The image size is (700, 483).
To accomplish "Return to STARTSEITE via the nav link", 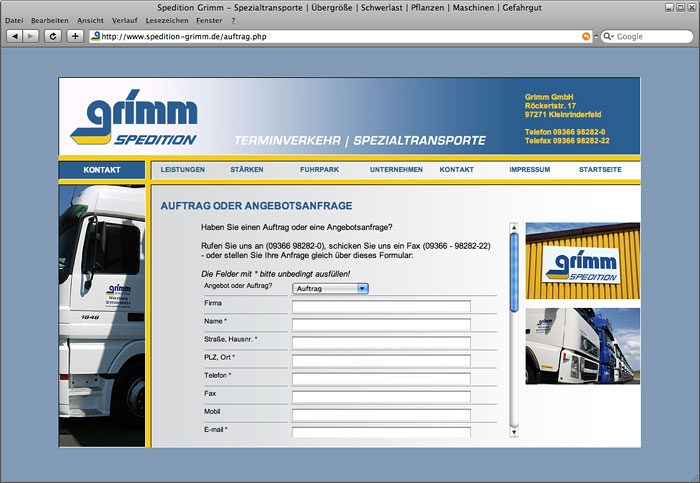I will (600, 170).
